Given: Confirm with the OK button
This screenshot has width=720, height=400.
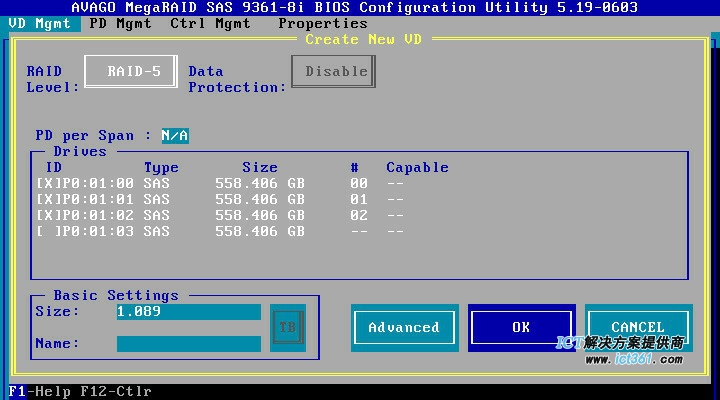Looking at the screenshot, I should click(x=522, y=328).
